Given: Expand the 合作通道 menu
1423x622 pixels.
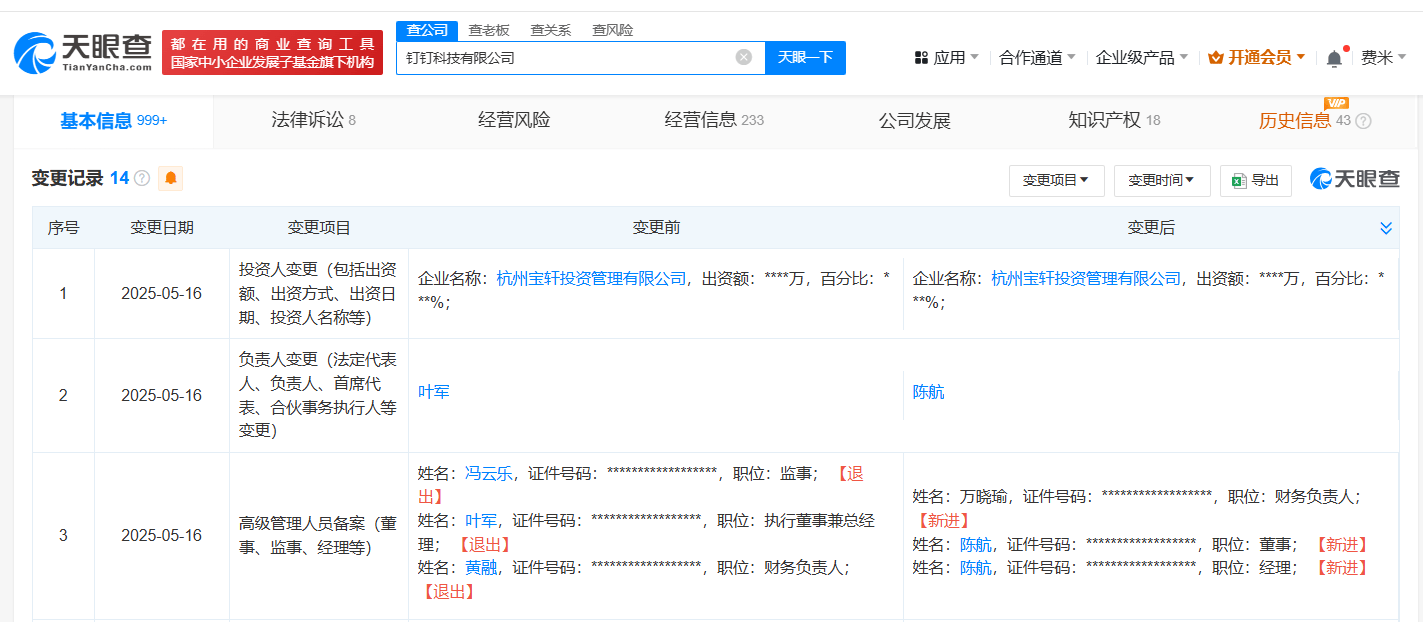Looking at the screenshot, I should point(1038,58).
